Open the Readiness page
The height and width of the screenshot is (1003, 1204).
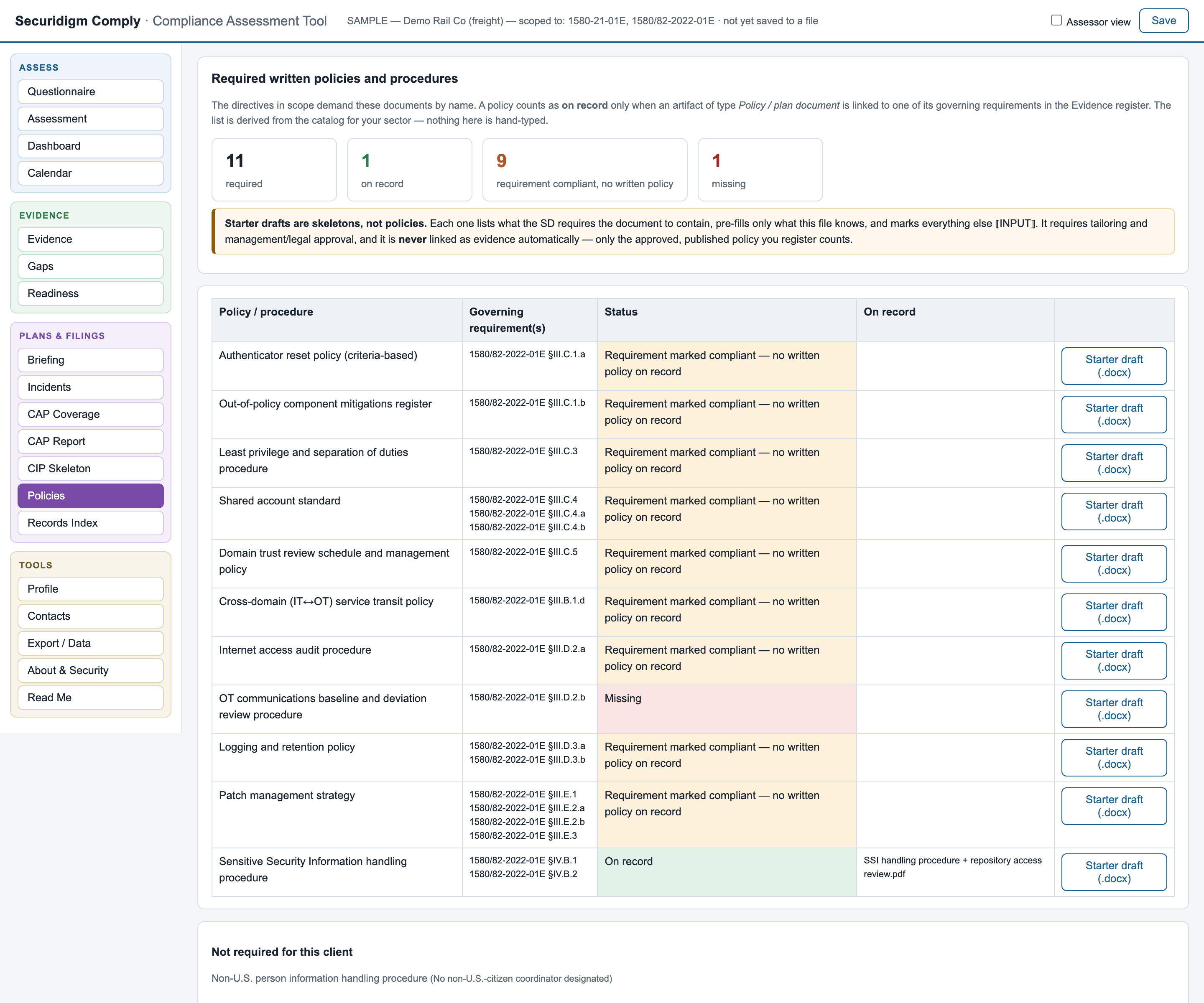(x=91, y=293)
